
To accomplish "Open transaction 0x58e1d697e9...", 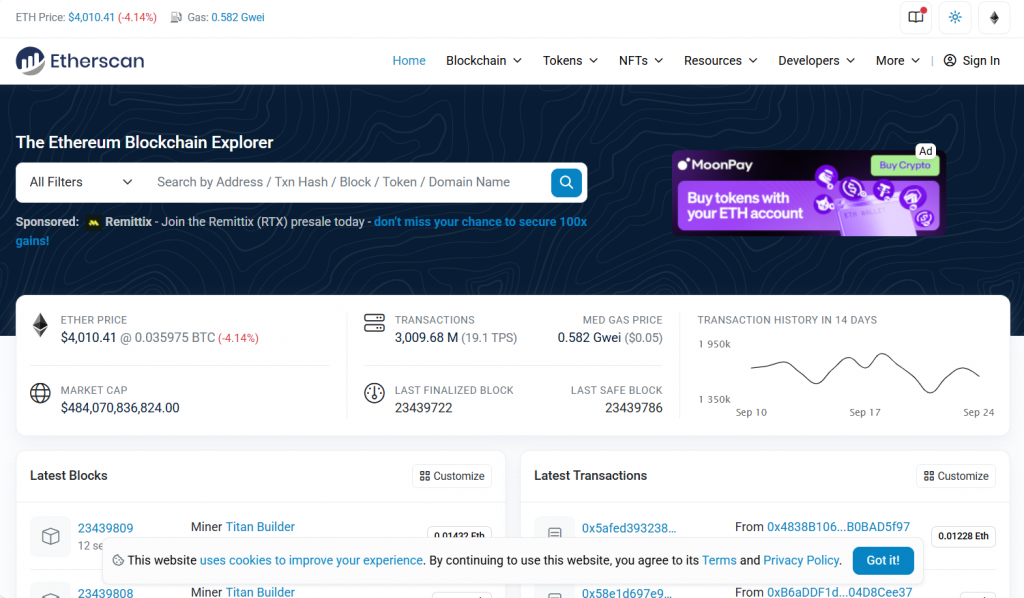I will click(x=626, y=592).
